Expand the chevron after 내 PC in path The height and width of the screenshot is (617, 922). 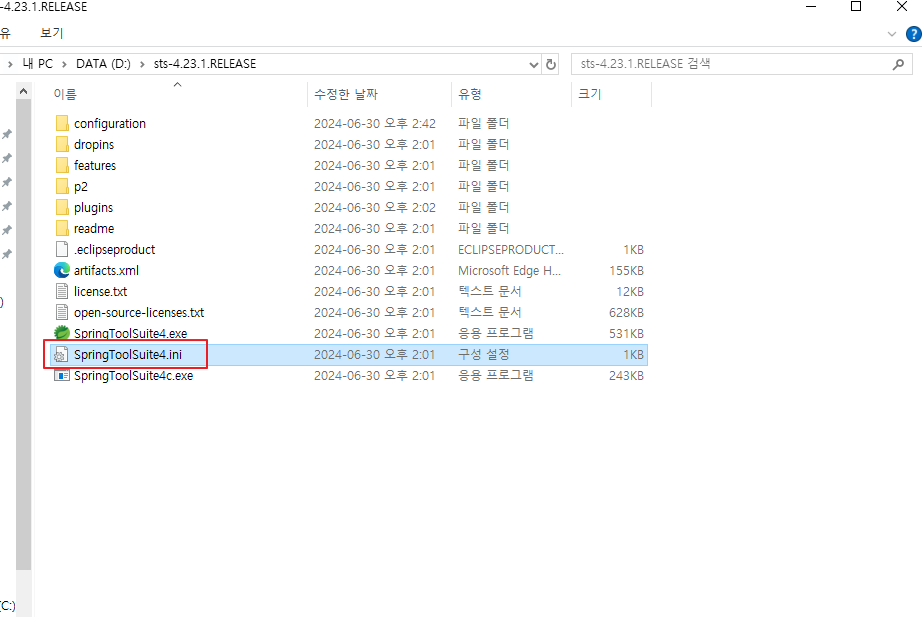click(64, 64)
